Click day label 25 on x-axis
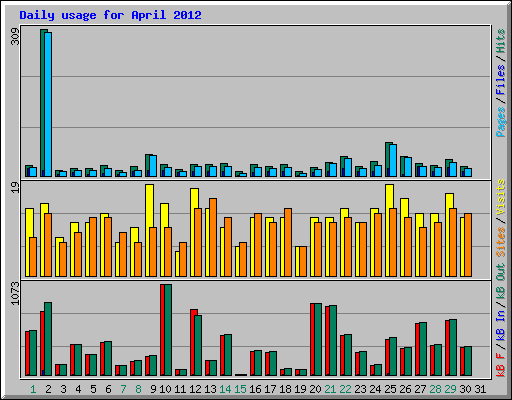 click(x=390, y=389)
